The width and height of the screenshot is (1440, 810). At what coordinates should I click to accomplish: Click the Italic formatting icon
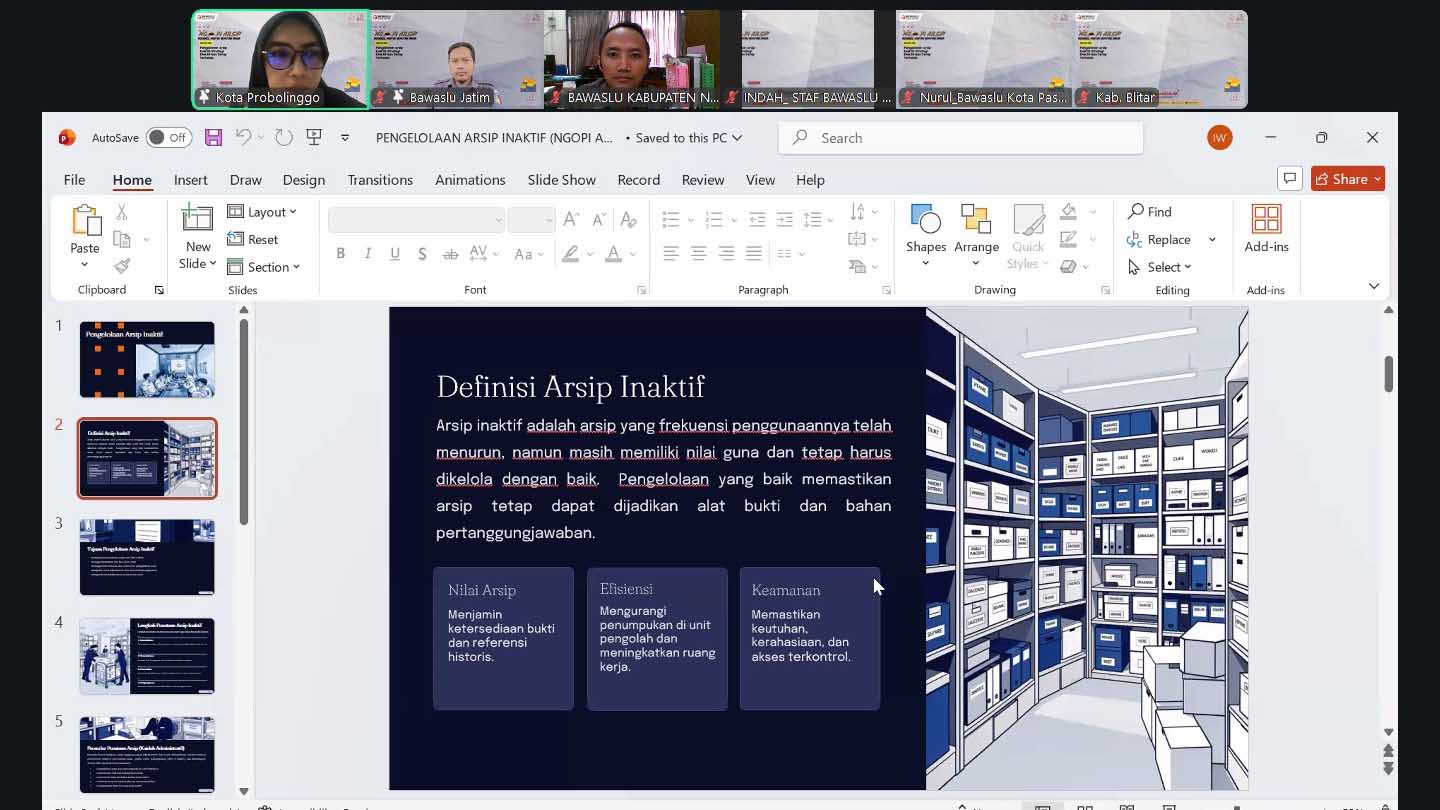tap(368, 254)
